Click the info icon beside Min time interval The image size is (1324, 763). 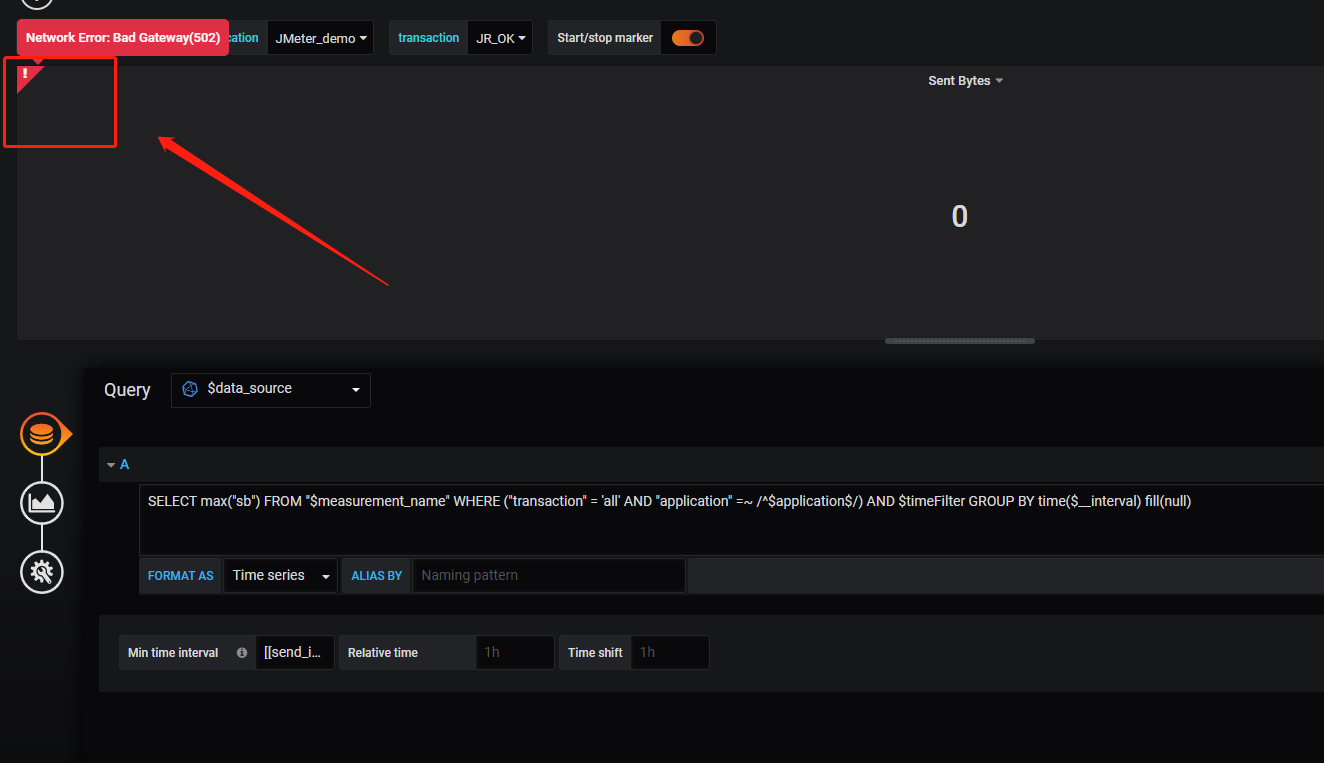242,652
